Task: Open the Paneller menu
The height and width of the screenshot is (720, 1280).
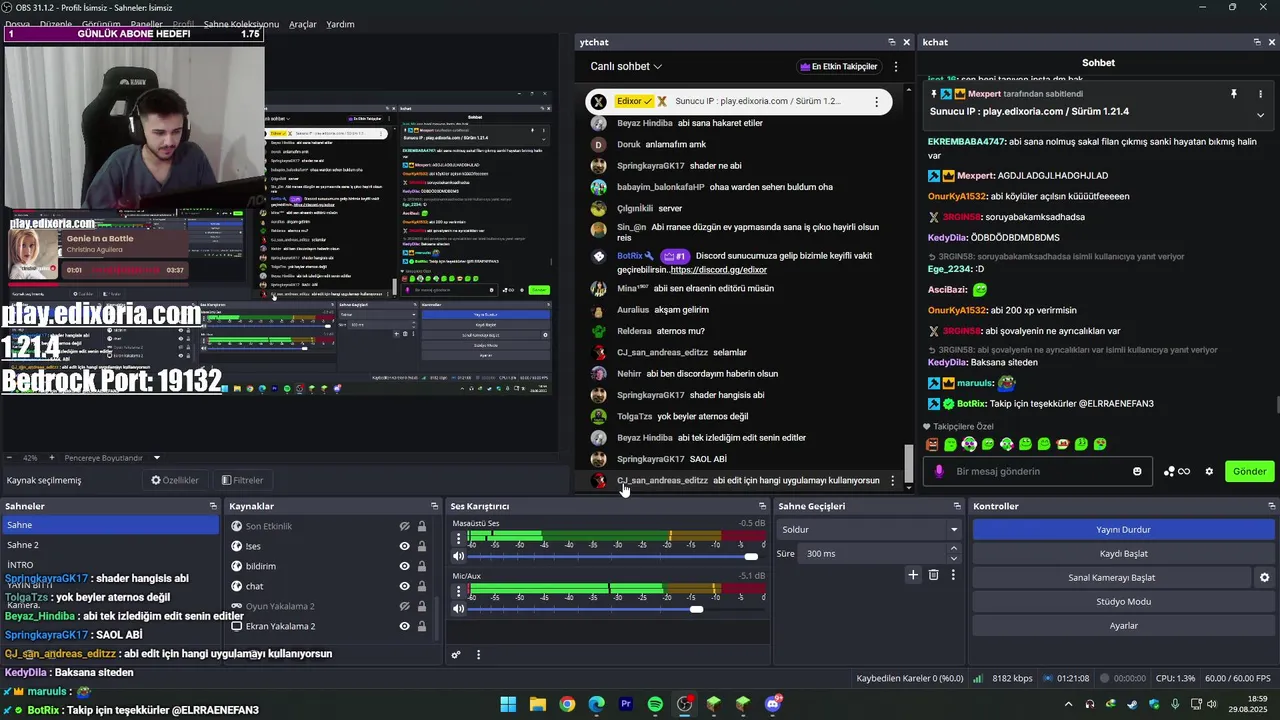Action: [147, 24]
